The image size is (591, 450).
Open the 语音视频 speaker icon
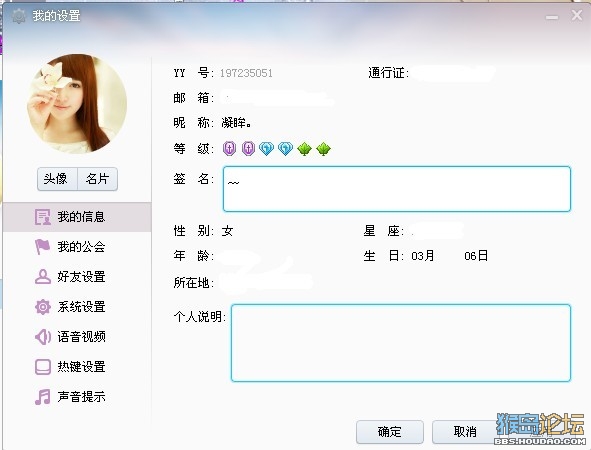pyautogui.click(x=43, y=337)
